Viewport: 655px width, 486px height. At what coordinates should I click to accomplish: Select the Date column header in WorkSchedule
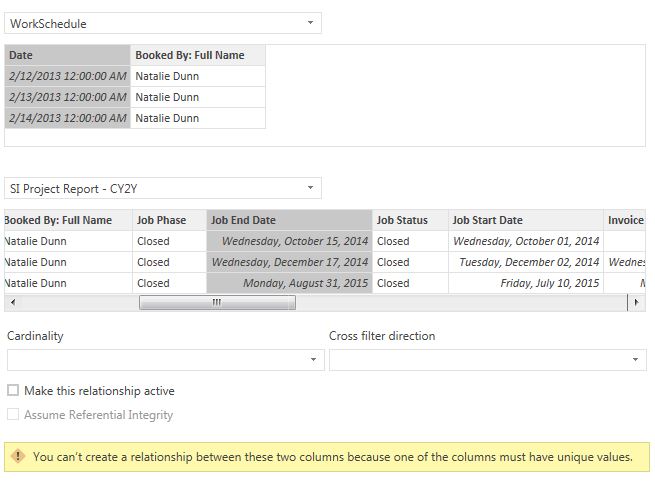point(67,55)
